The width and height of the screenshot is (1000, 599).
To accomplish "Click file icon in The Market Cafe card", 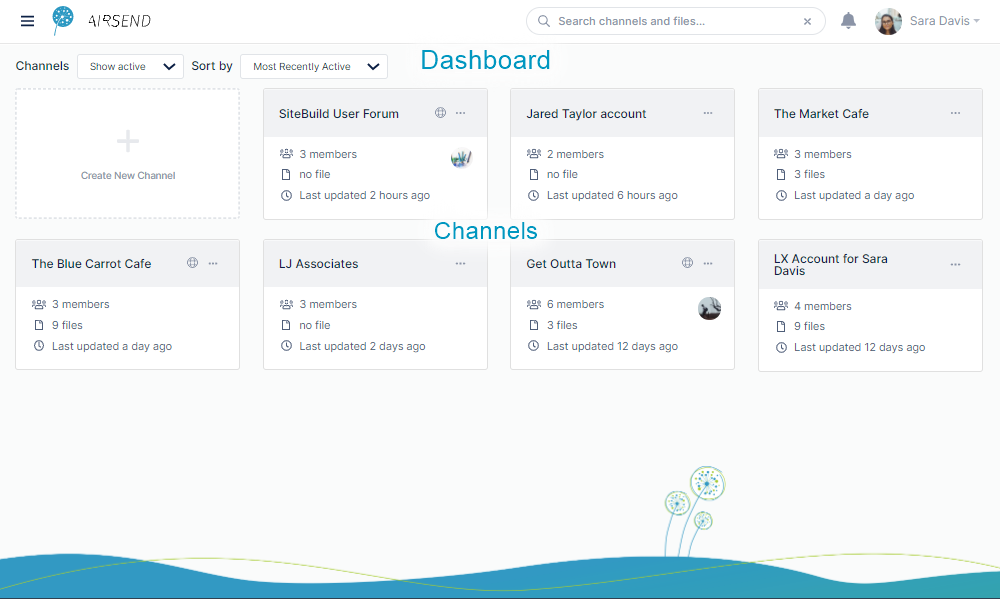I will (781, 175).
